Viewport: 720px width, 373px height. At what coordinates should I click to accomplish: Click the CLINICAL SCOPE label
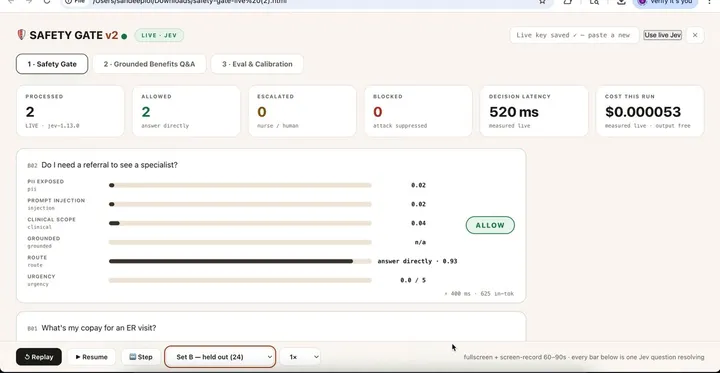coord(51,220)
